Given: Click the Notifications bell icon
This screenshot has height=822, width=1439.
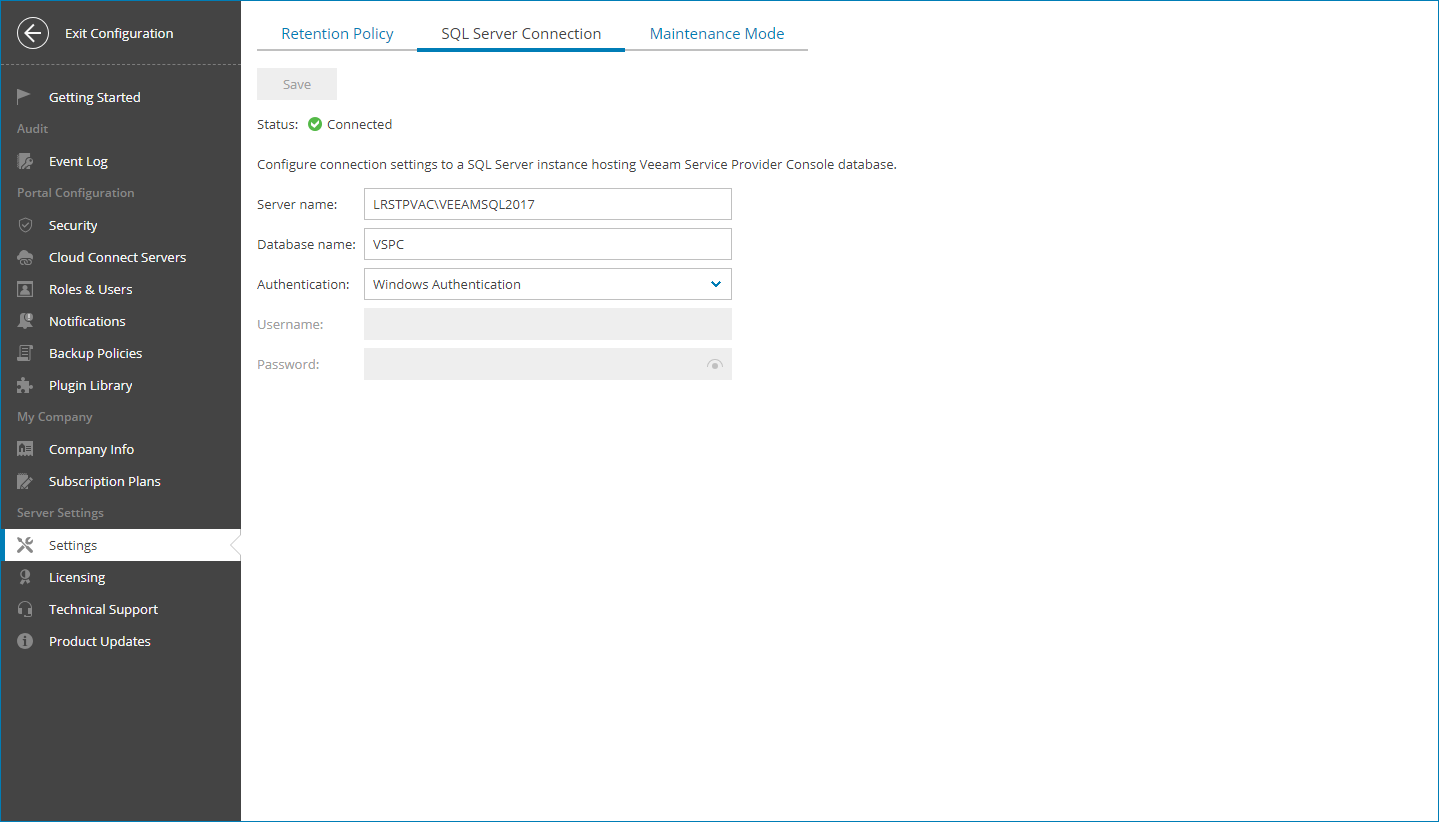Looking at the screenshot, I should [x=25, y=321].
